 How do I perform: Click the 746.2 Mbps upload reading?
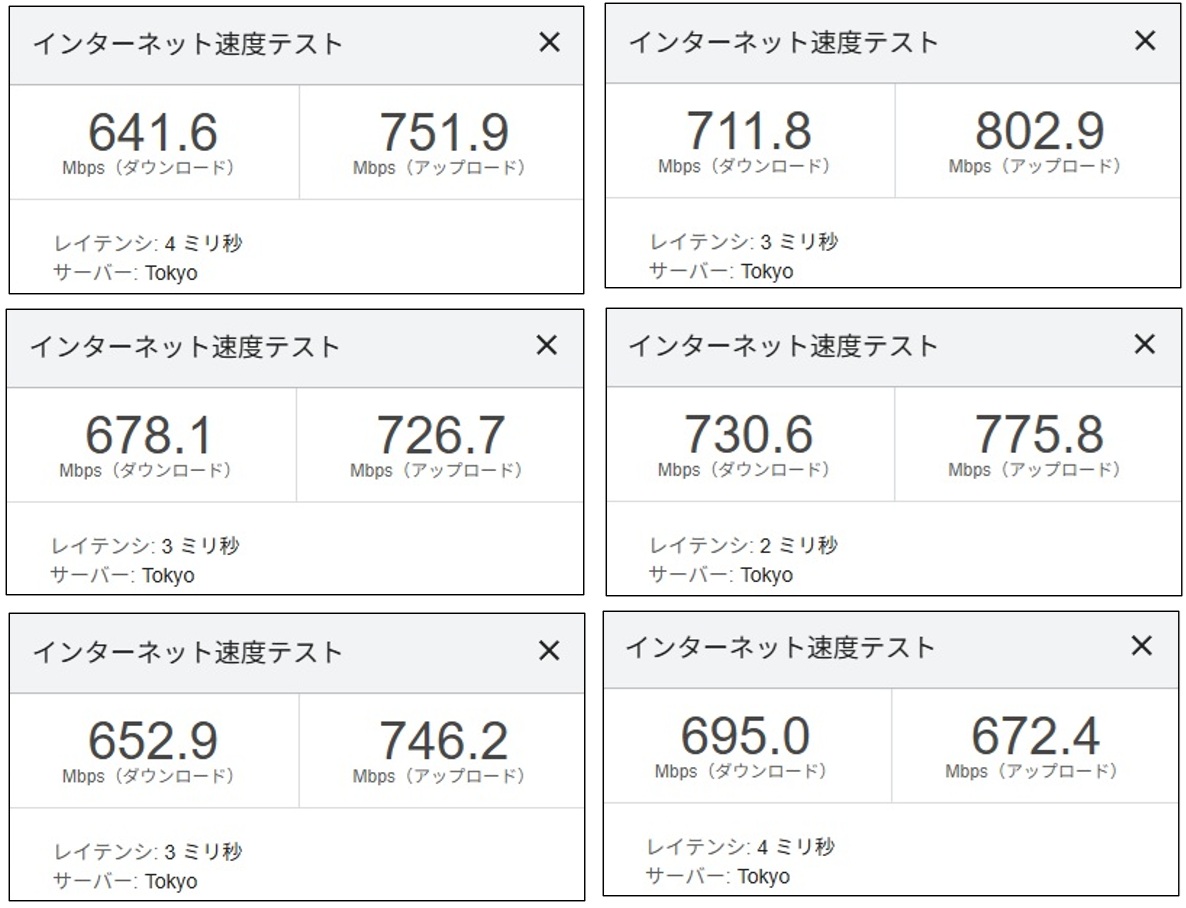(443, 742)
